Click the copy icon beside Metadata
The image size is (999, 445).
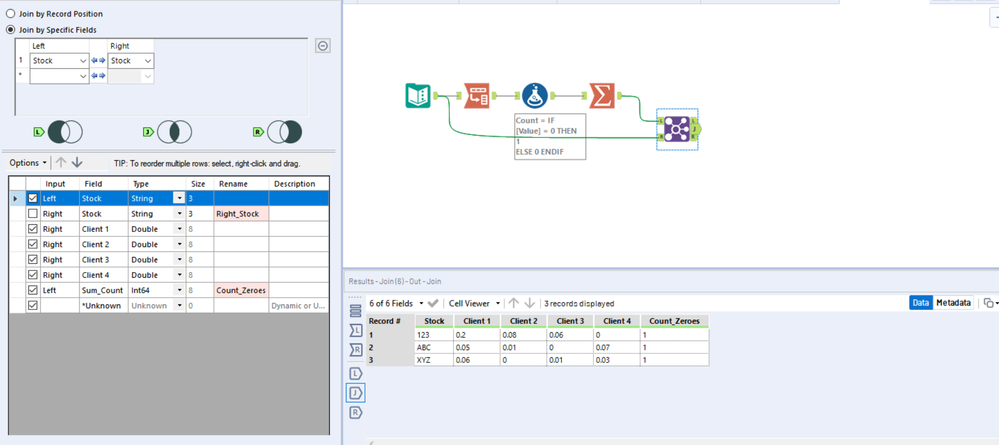click(x=988, y=303)
